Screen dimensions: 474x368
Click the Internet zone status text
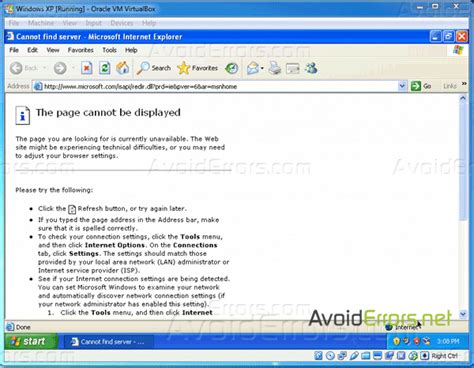pyautogui.click(x=406, y=327)
